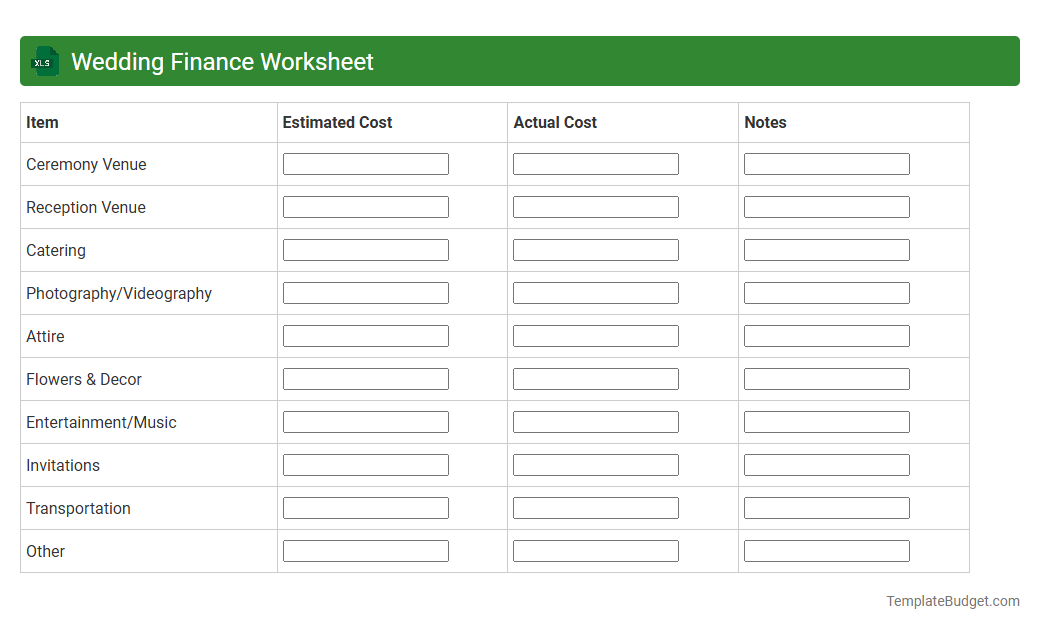The height and width of the screenshot is (630, 1040).
Task: Click the Wedding Finance Worksheet title
Action: 221,61
